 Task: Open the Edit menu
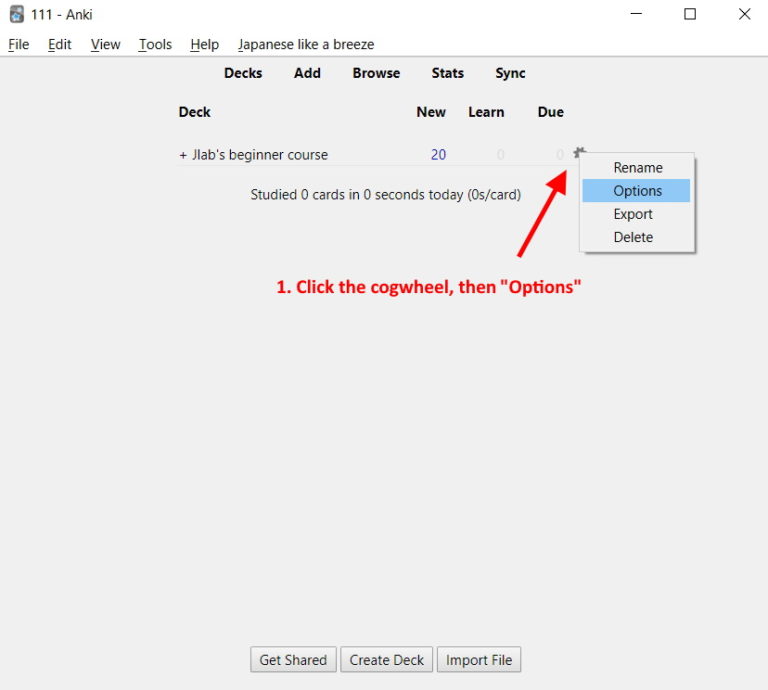tap(60, 44)
